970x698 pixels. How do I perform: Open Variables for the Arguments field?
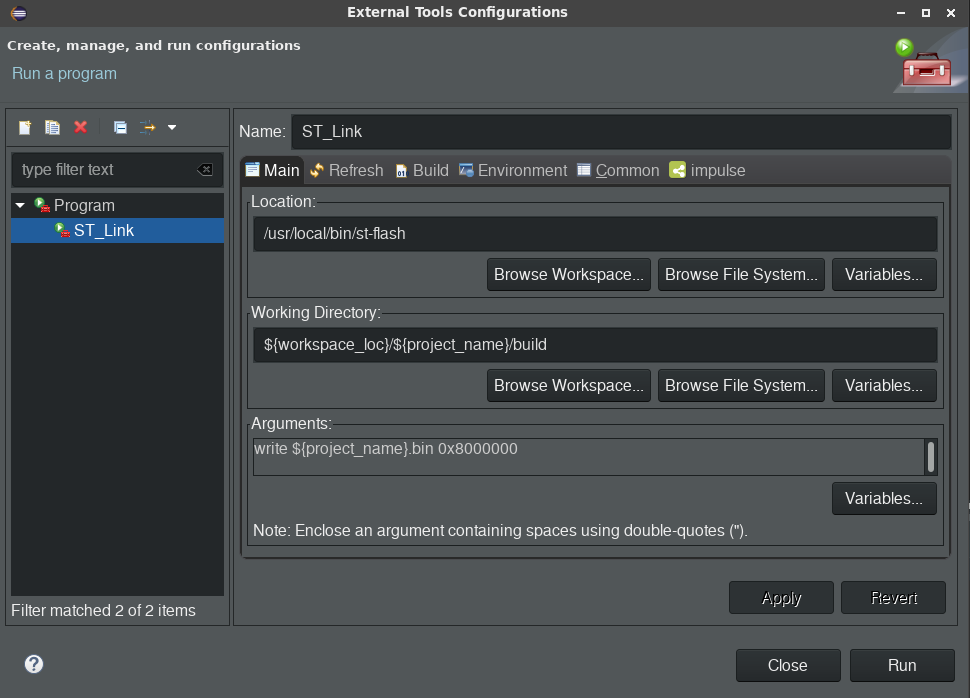pos(884,498)
